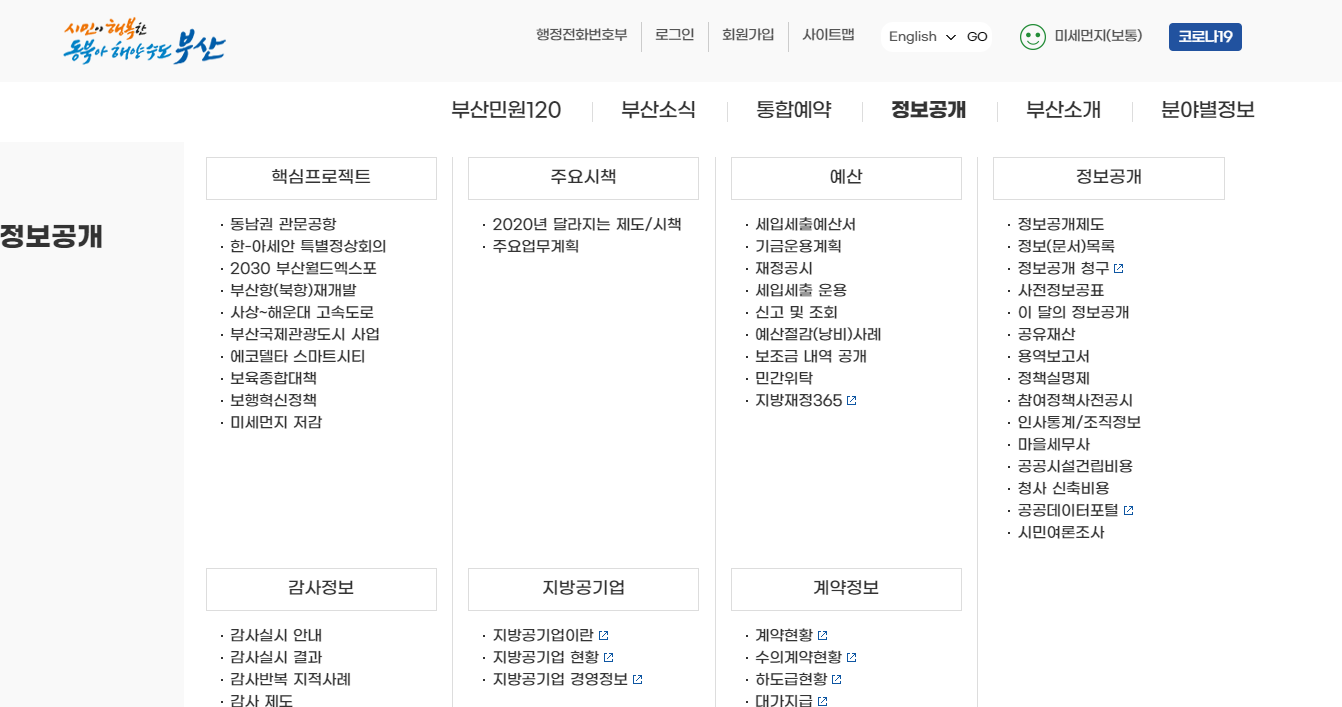Screen dimensions: 1342x707
Task: Open 보행혁신정책 link
Action: tap(274, 401)
